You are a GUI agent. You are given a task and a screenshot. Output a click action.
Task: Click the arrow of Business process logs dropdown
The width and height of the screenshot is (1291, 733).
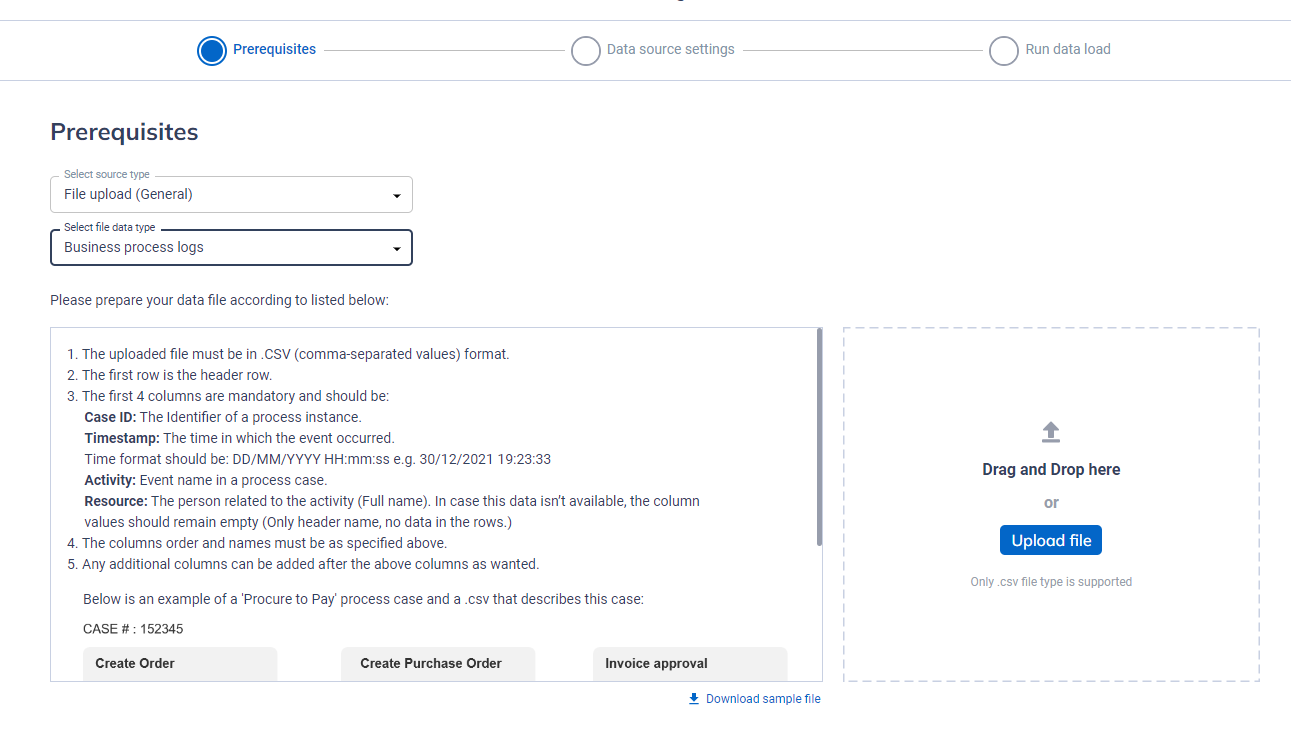(x=397, y=249)
